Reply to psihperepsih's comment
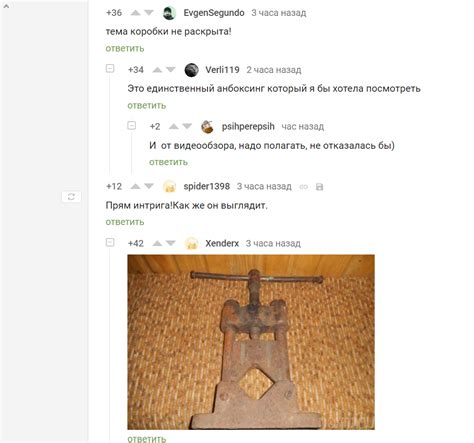Viewport: 474px width, 443px height. point(168,162)
